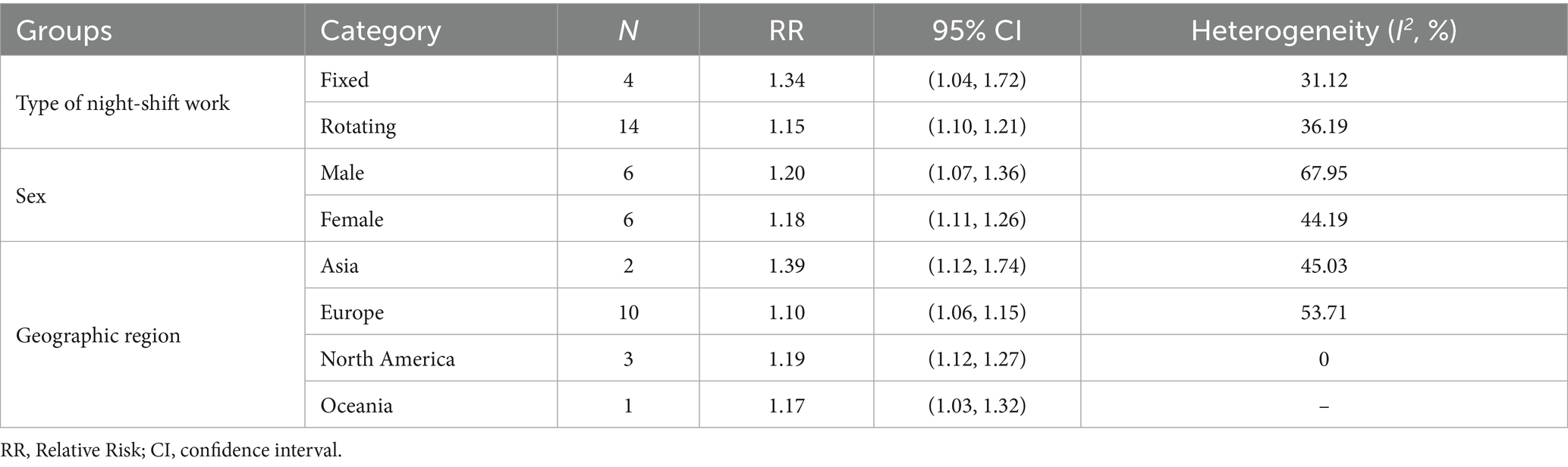1568x467 pixels.
Task: Select the 'Europe' category cell
Action: (352, 312)
